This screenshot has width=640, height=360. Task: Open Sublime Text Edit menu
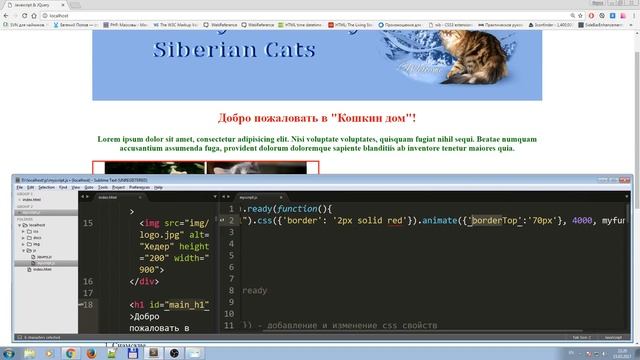click(31, 187)
